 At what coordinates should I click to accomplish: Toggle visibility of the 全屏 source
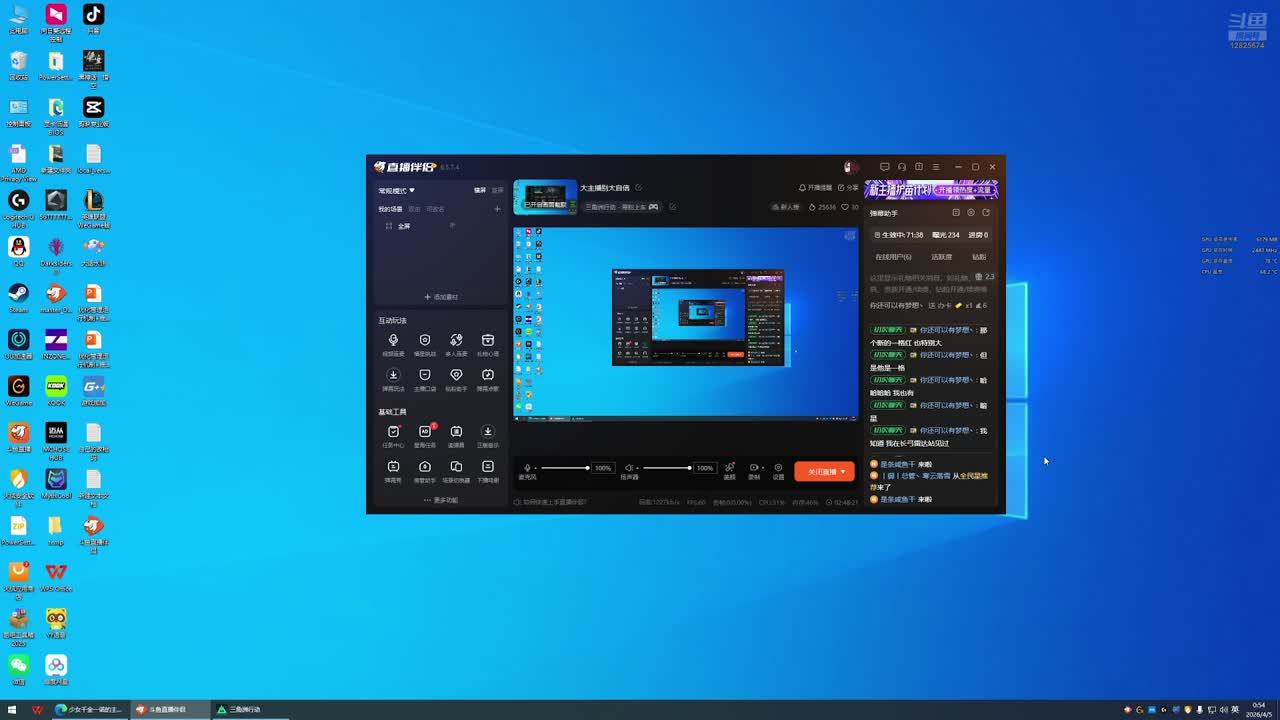452,226
